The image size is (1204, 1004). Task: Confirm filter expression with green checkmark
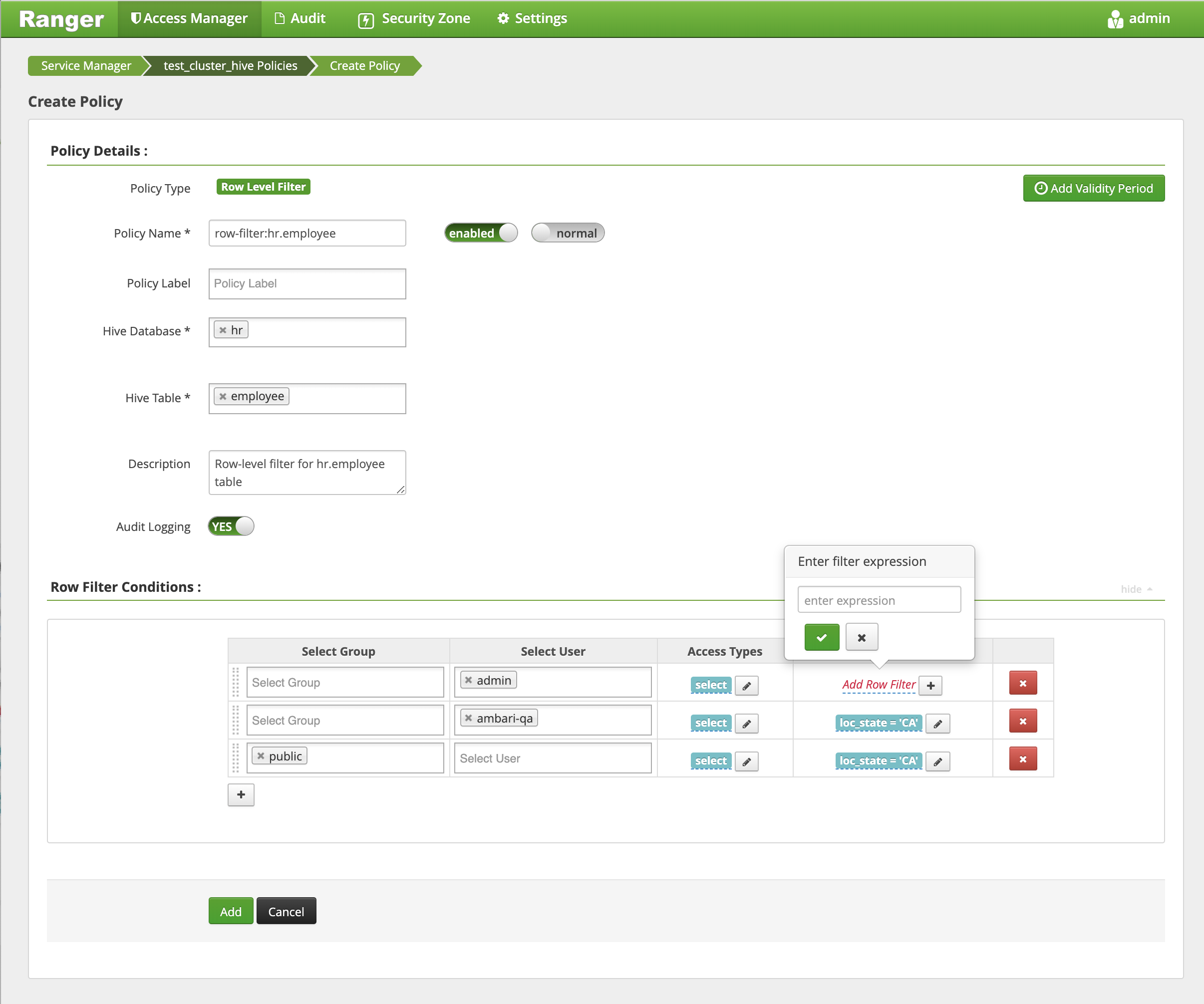tap(821, 637)
